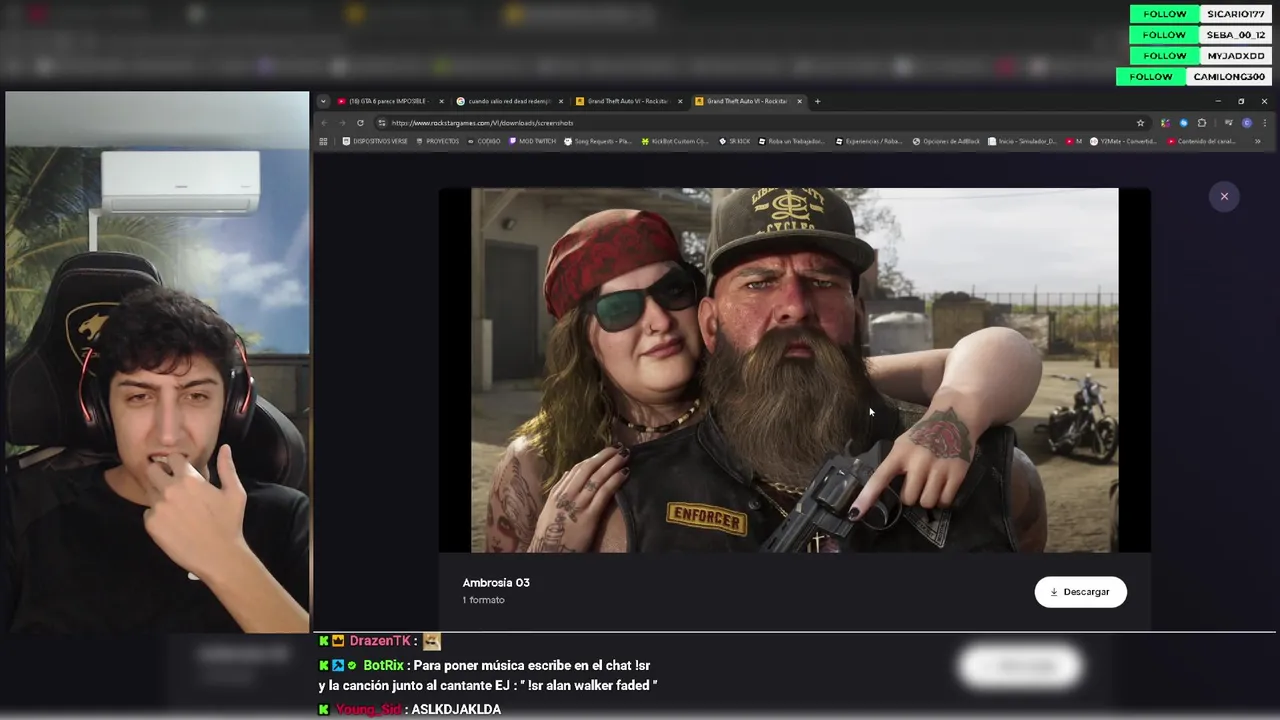1280x720 pixels.
Task: Click the Descargar download button
Action: click(x=1080, y=592)
